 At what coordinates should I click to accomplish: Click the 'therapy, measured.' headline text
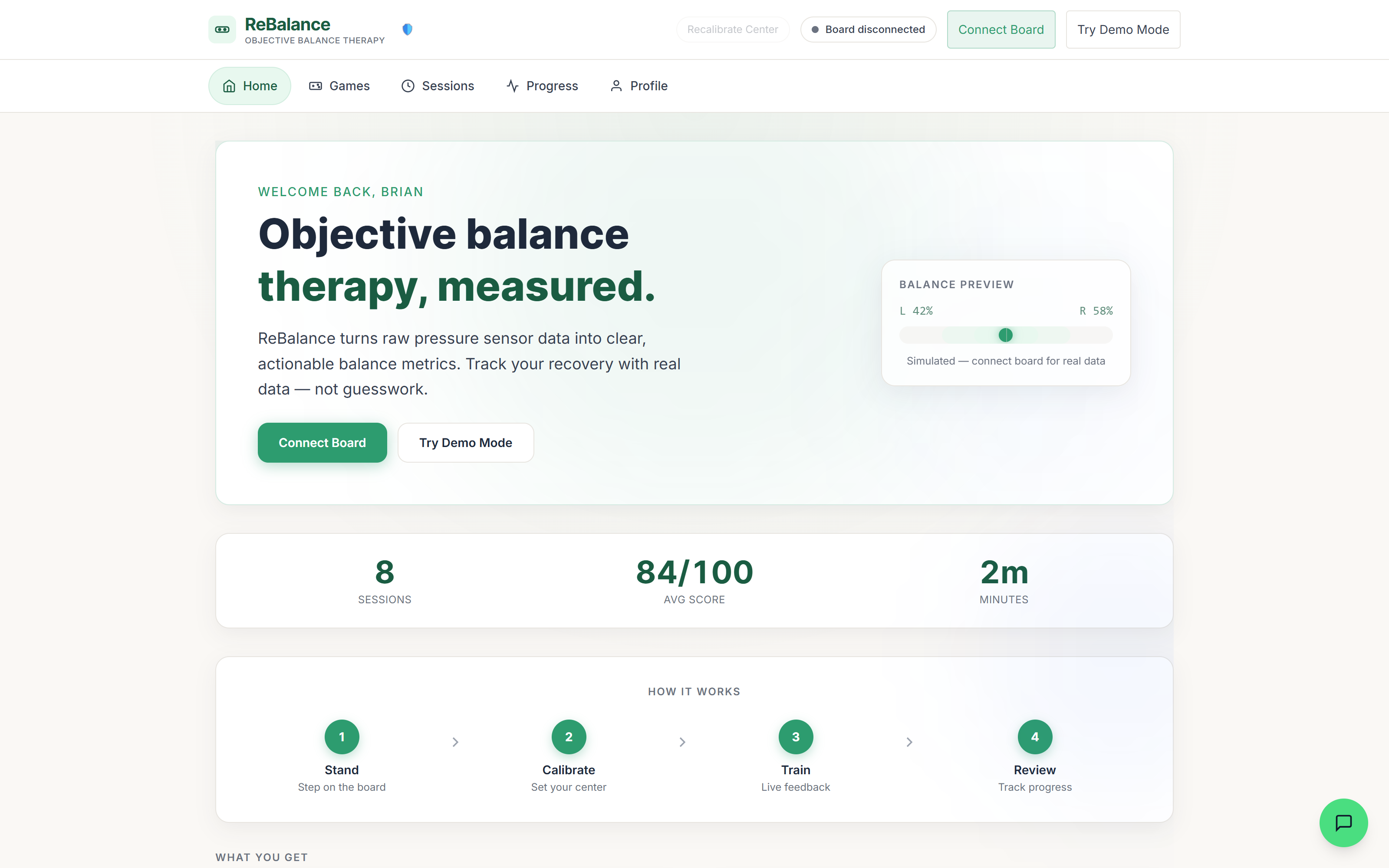click(x=456, y=286)
